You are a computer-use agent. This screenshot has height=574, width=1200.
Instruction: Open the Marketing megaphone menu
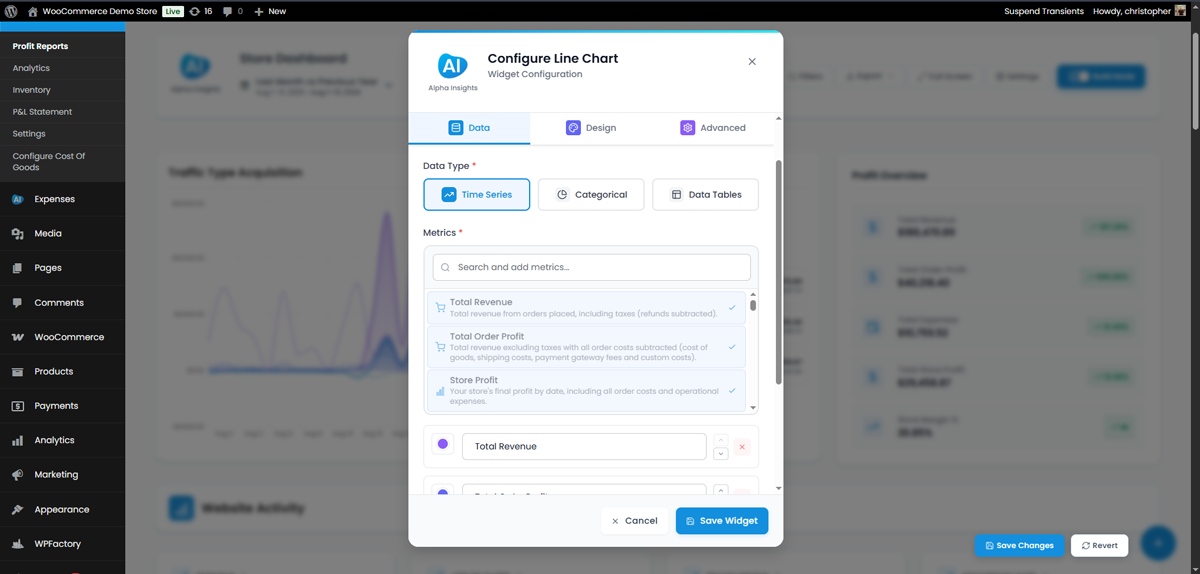55,475
